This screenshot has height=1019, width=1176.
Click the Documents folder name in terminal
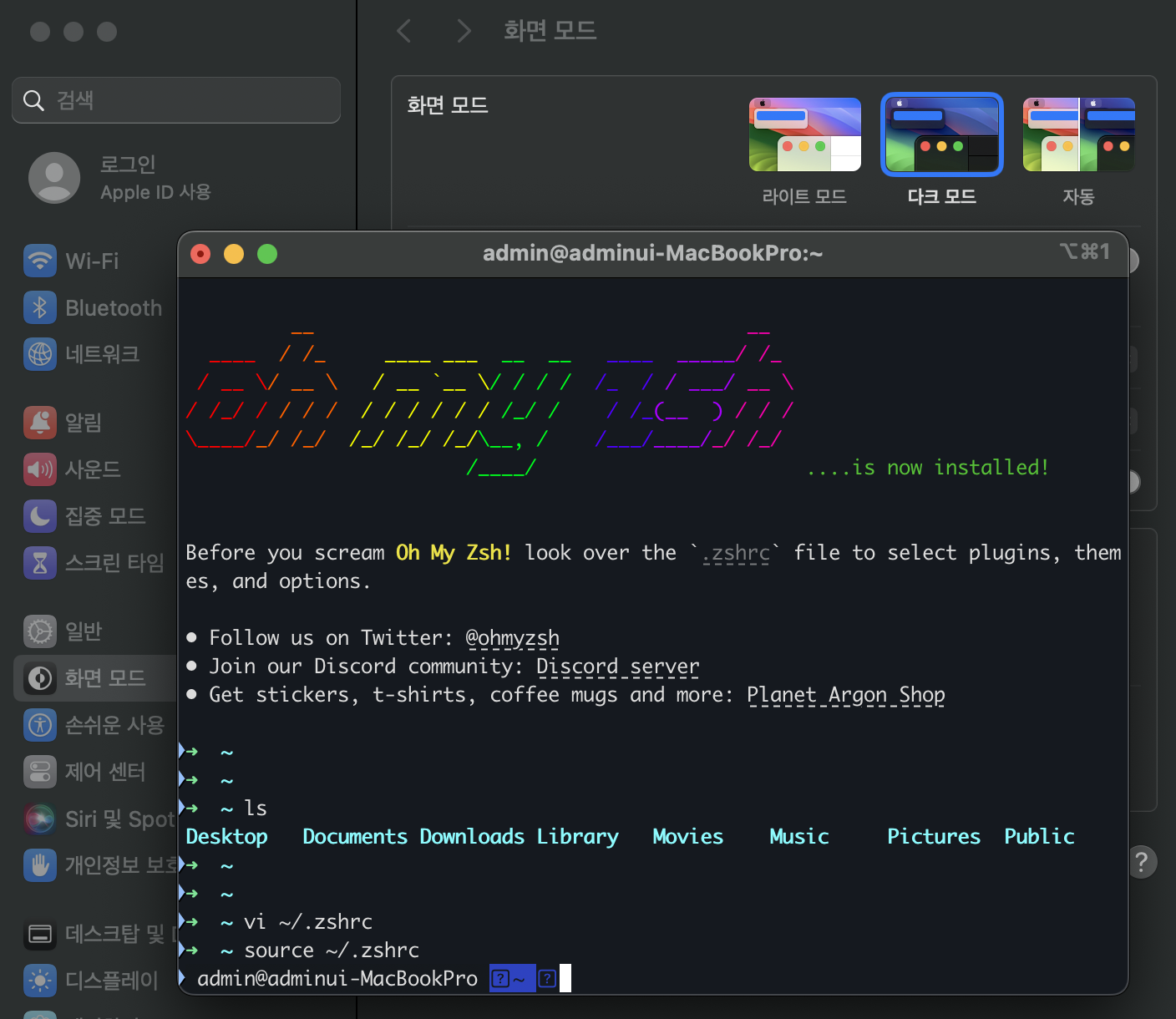[x=355, y=837]
